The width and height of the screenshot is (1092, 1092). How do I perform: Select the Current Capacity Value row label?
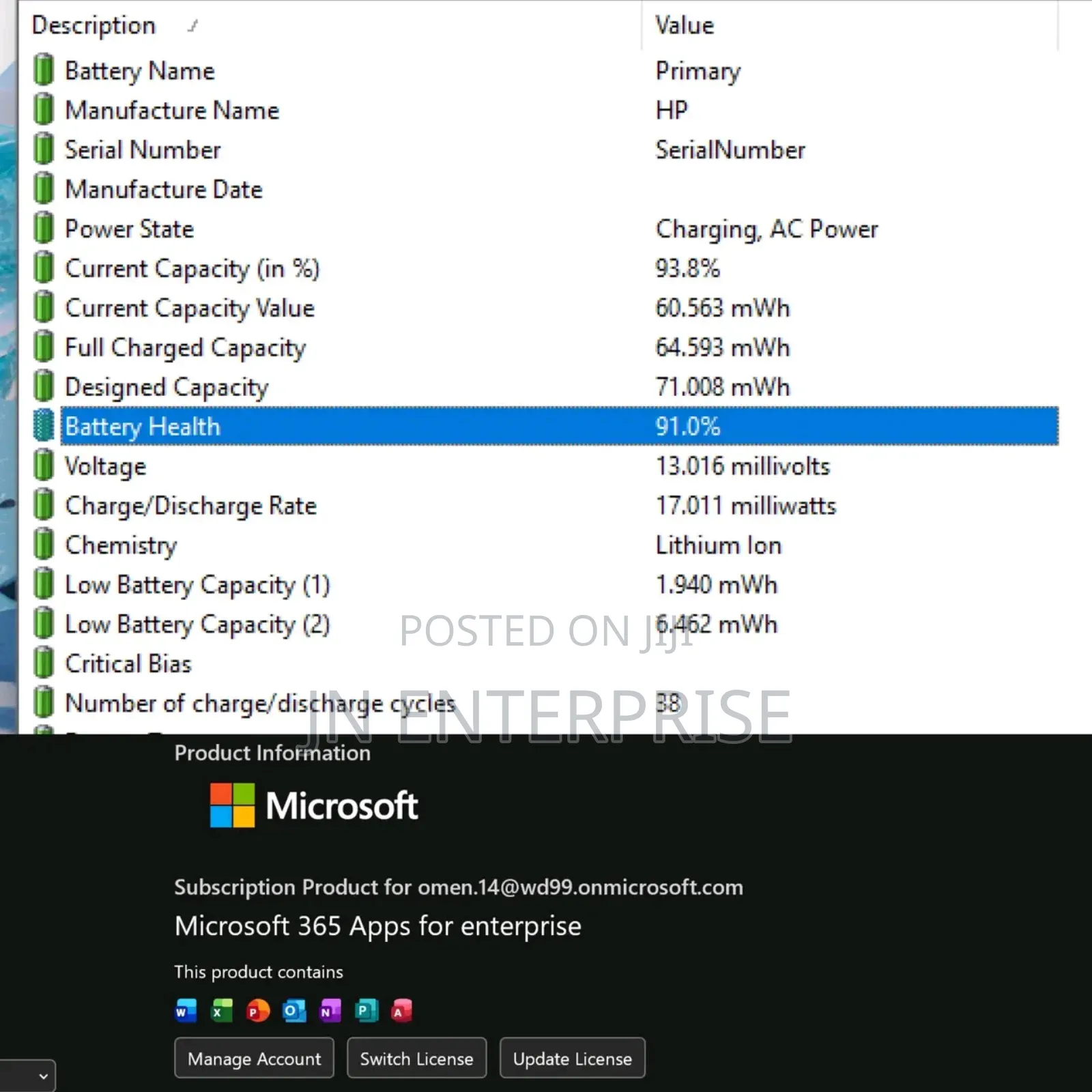tap(190, 308)
